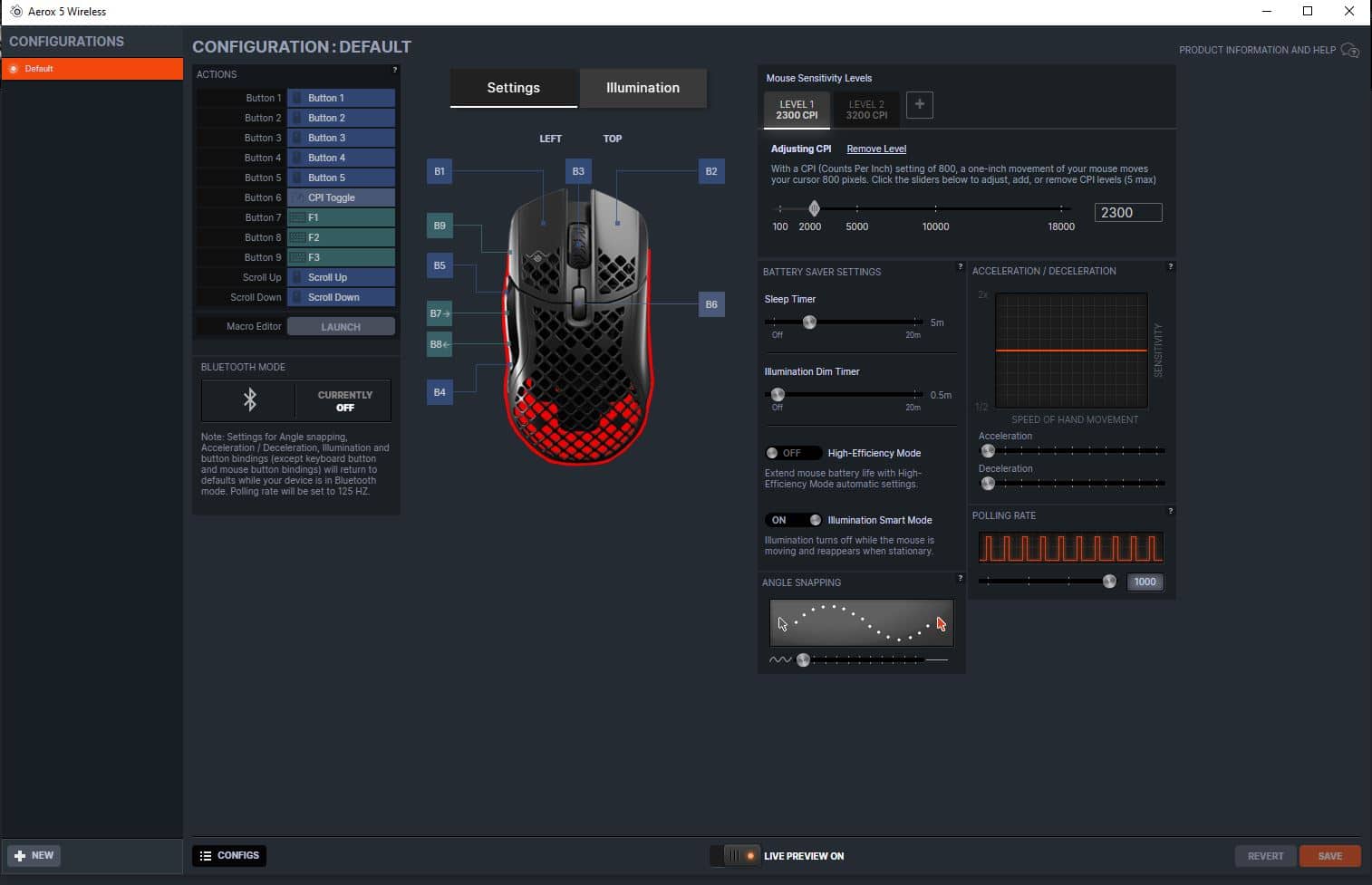Click the Bluetooth icon
The width and height of the screenshot is (1372, 885).
point(250,399)
